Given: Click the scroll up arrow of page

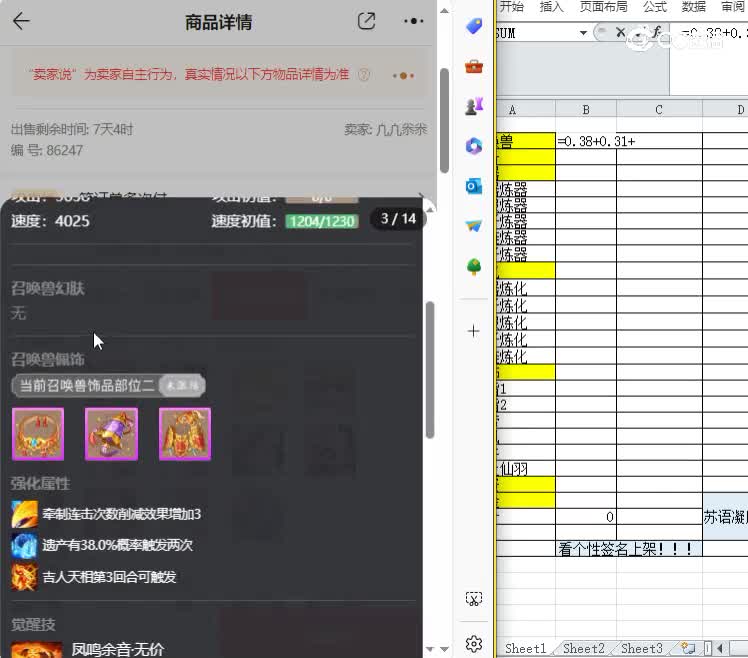Looking at the screenshot, I should 444,10.
